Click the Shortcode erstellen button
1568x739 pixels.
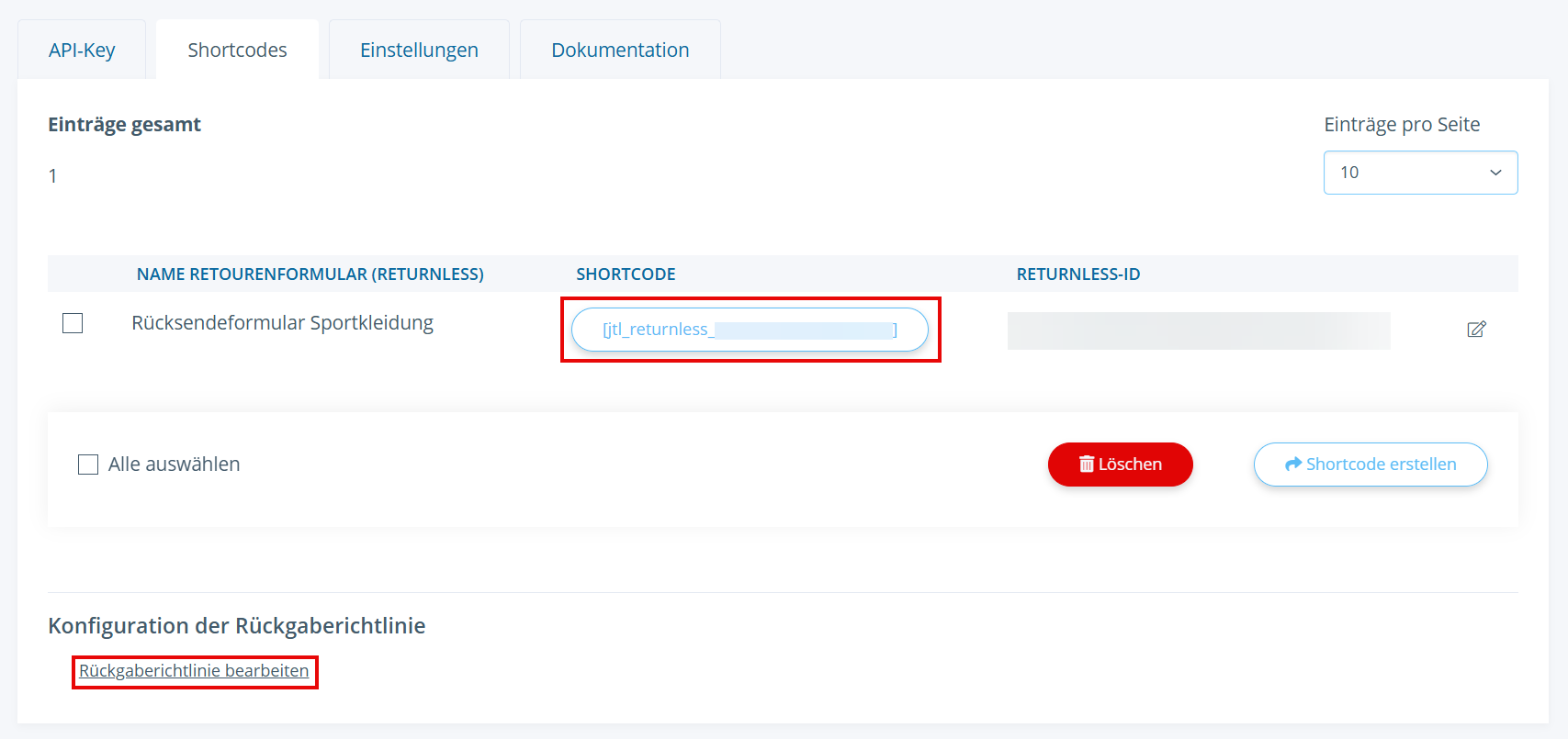click(1370, 465)
